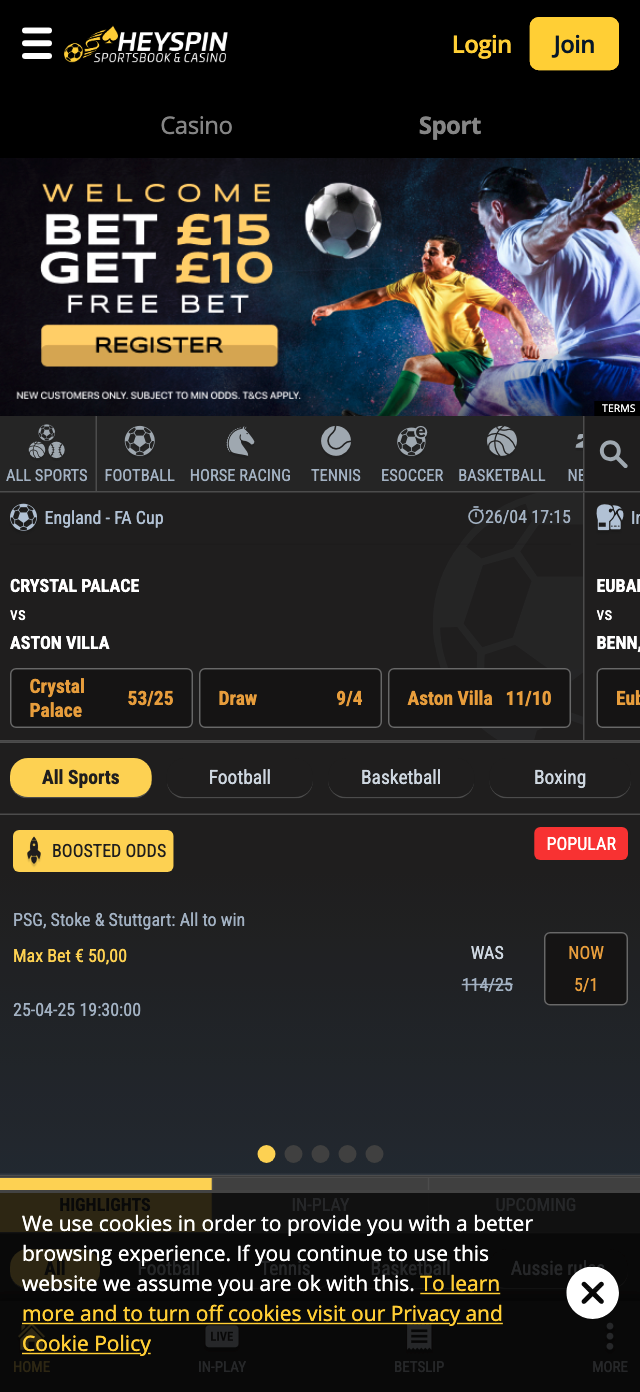Select the Tennis sport icon
This screenshot has height=1392, width=640.
pos(336,454)
